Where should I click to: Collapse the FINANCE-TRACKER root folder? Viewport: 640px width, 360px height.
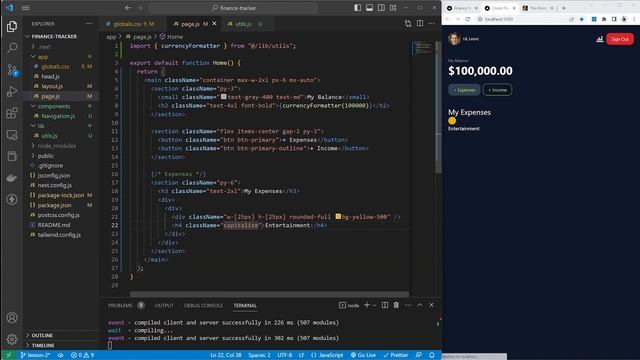[61, 36]
